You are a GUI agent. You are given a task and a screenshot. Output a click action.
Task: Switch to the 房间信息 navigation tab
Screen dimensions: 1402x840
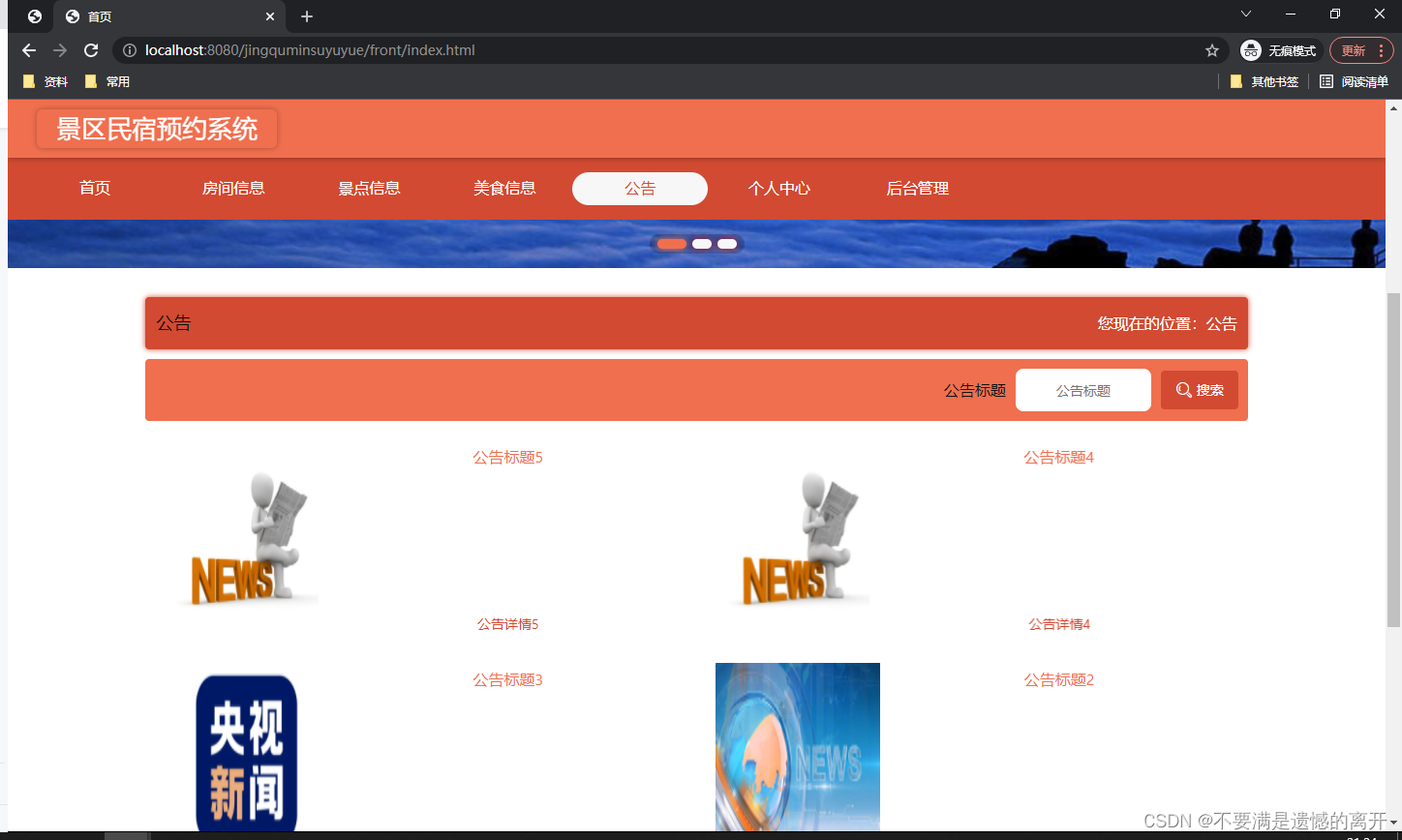pyautogui.click(x=233, y=188)
